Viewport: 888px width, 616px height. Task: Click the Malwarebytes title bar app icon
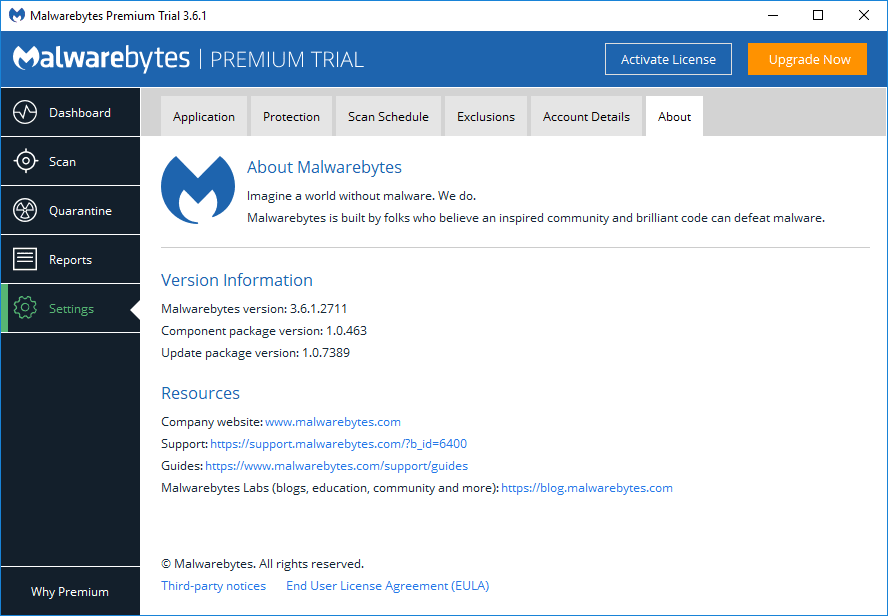(16, 16)
